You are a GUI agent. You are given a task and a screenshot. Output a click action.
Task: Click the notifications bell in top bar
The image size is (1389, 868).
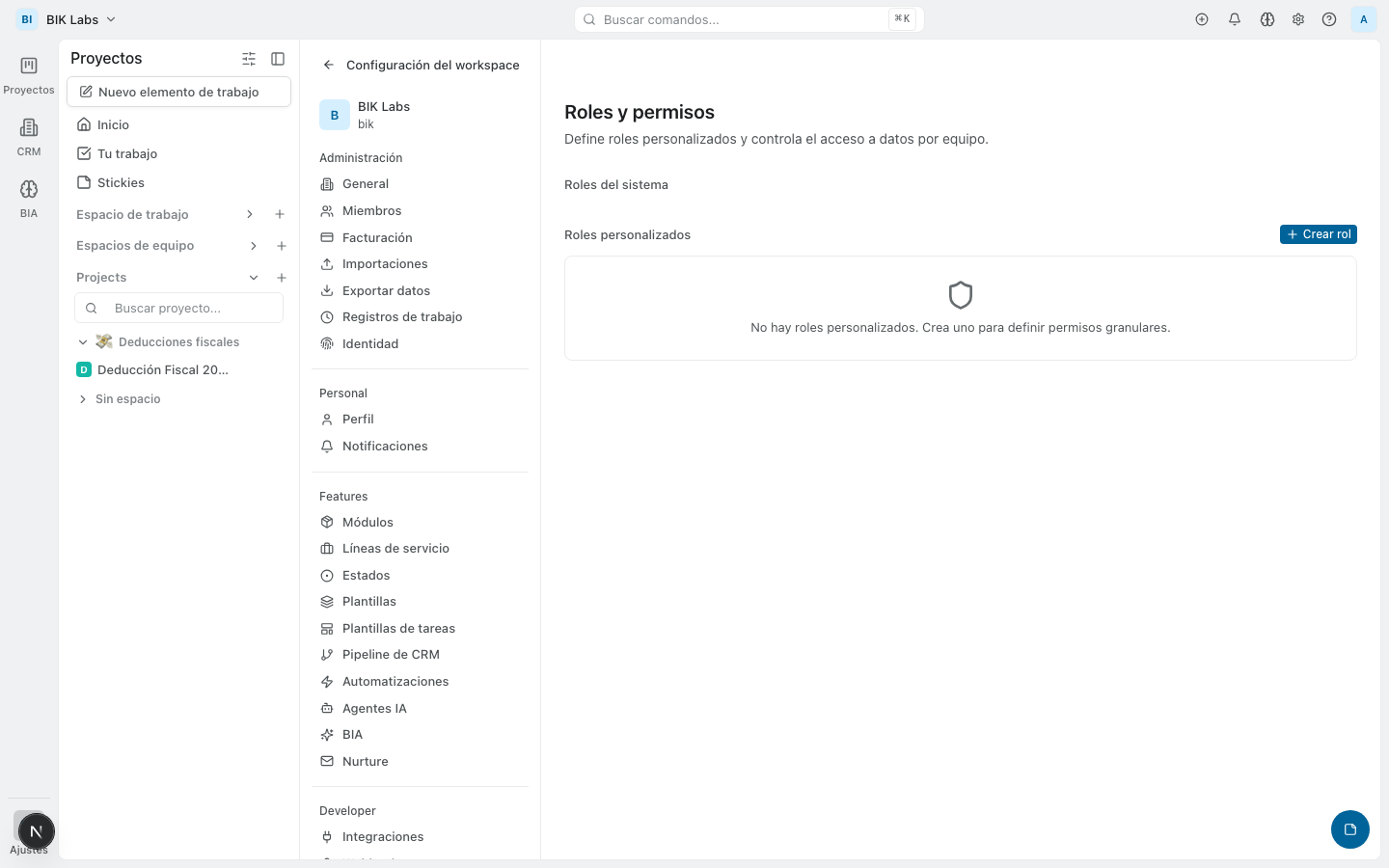coord(1235,19)
